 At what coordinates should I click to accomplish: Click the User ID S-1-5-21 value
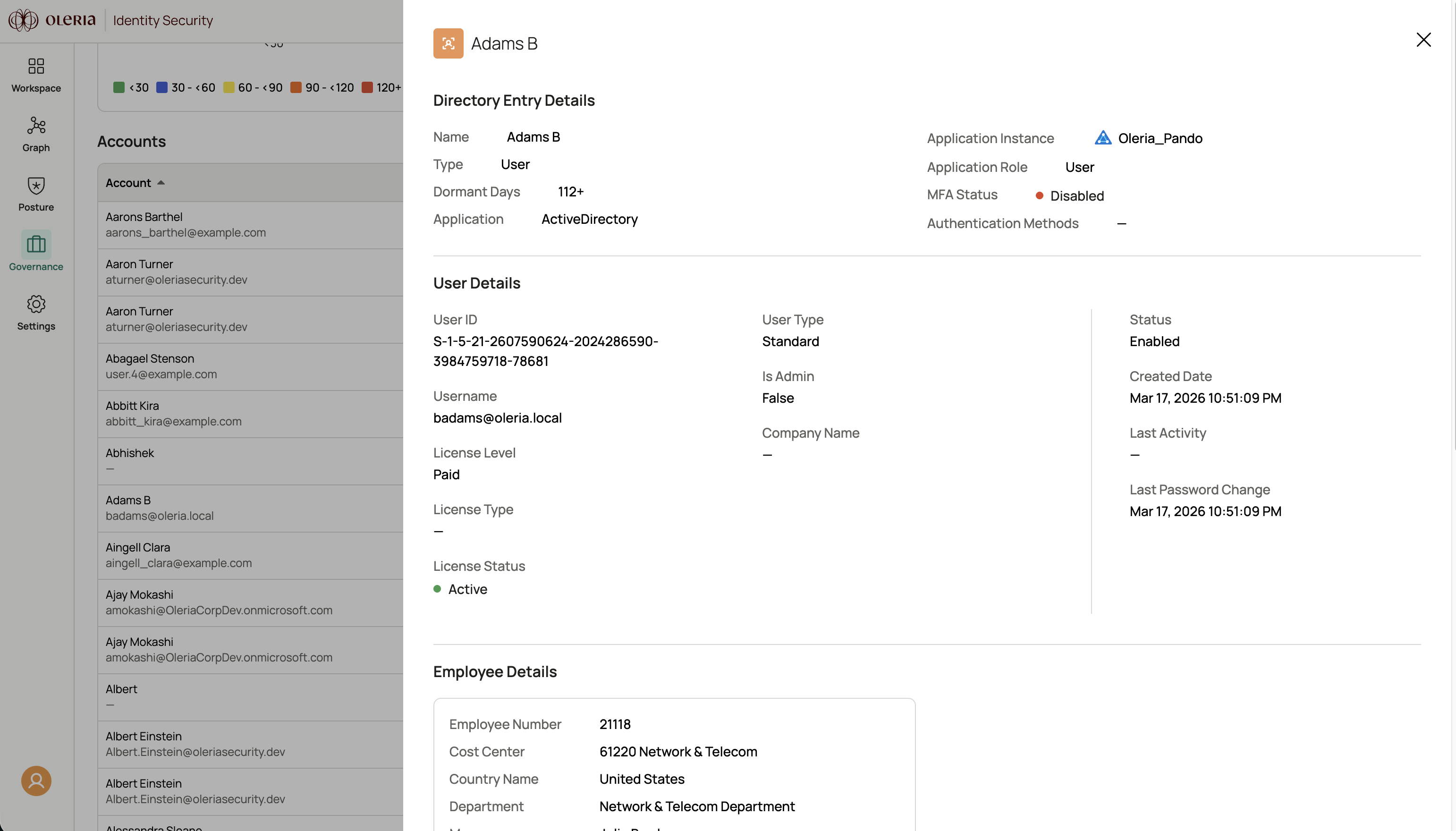pos(545,351)
